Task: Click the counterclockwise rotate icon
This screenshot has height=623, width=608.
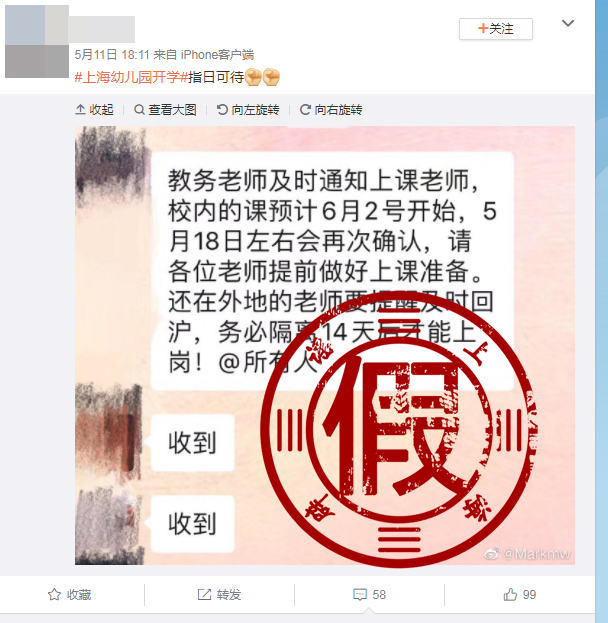Action: pos(222,109)
